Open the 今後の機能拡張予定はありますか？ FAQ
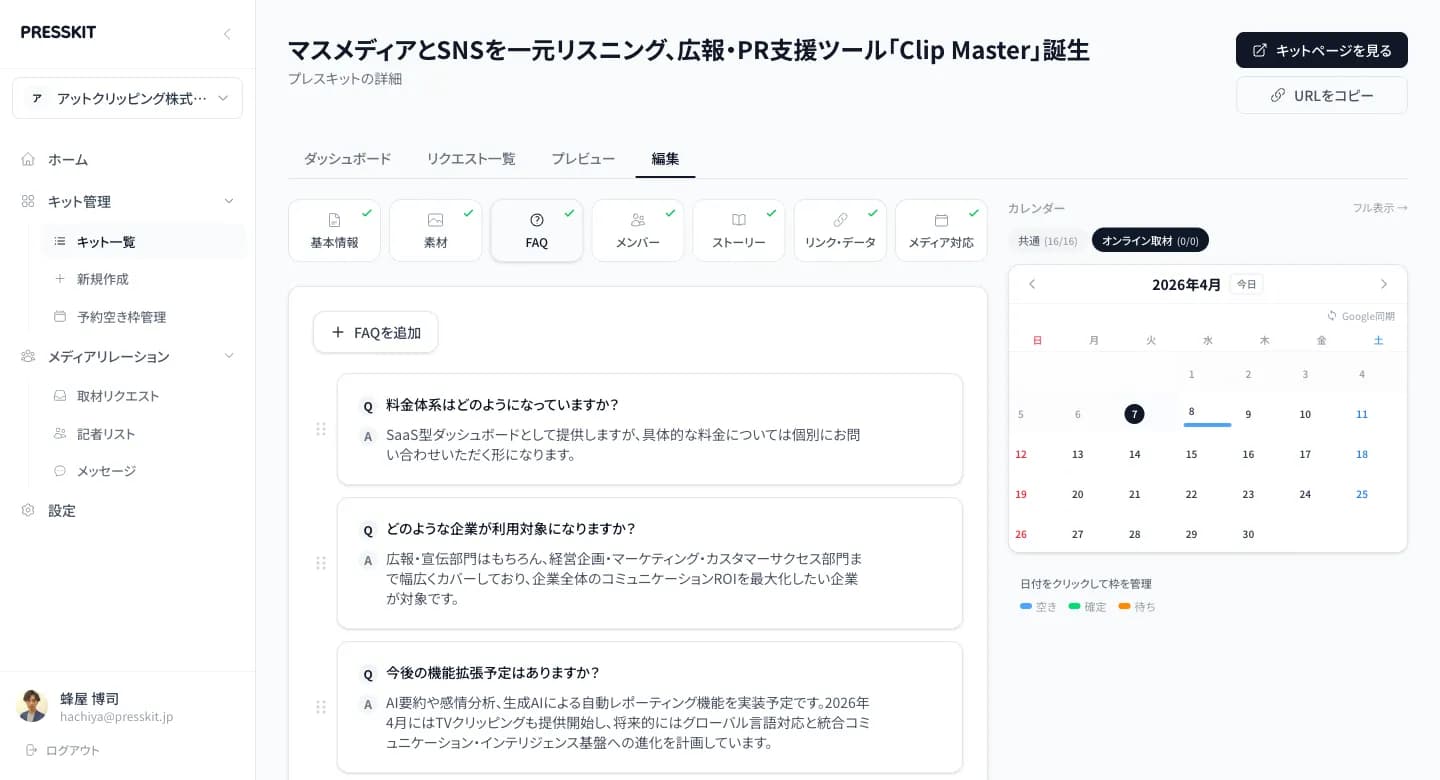 tap(650, 707)
